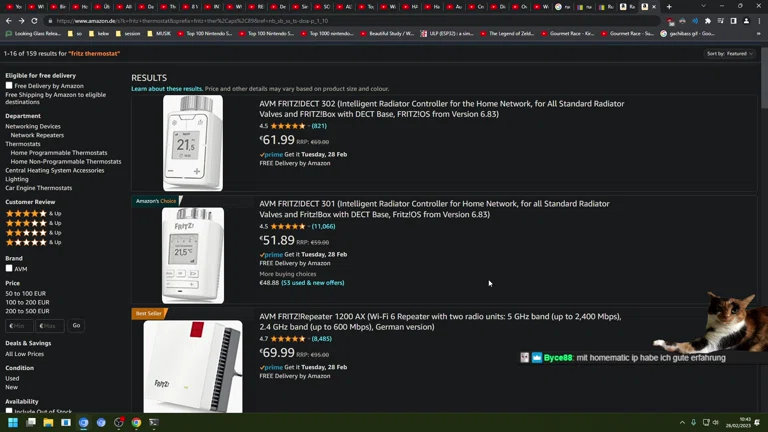This screenshot has height=432, width=768.
Task: Open the browser extensions puzzle icon
Action: click(707, 20)
